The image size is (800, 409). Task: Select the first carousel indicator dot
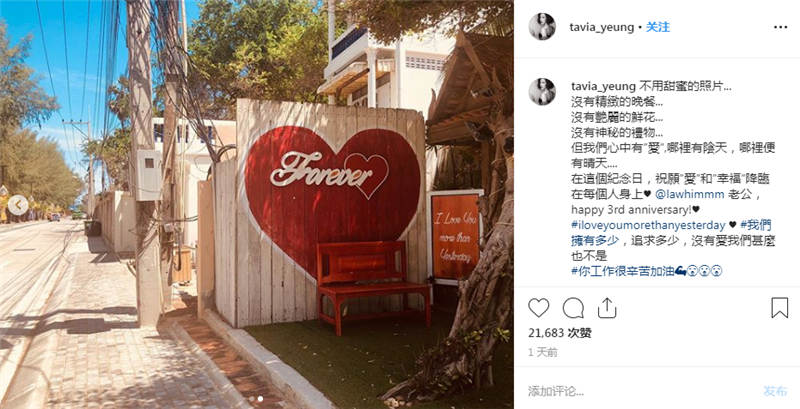click(252, 399)
